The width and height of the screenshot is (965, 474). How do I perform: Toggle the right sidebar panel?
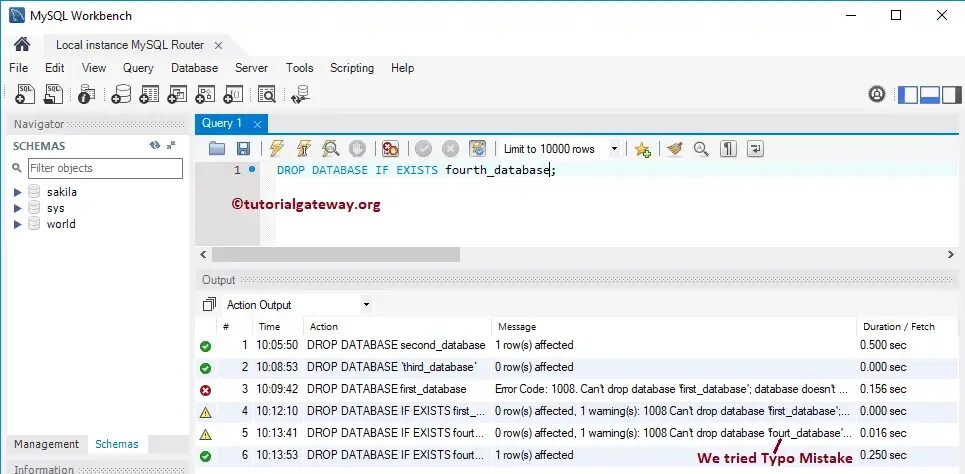951,94
